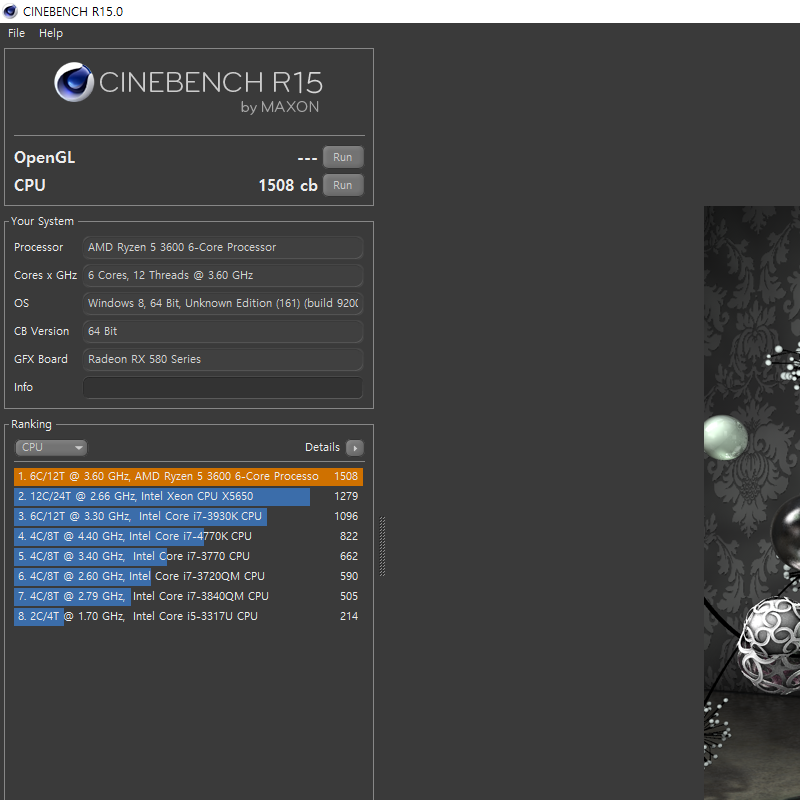This screenshot has height=800, width=800.
Task: Select the Core i5-3317U ranking row
Action: [x=188, y=616]
